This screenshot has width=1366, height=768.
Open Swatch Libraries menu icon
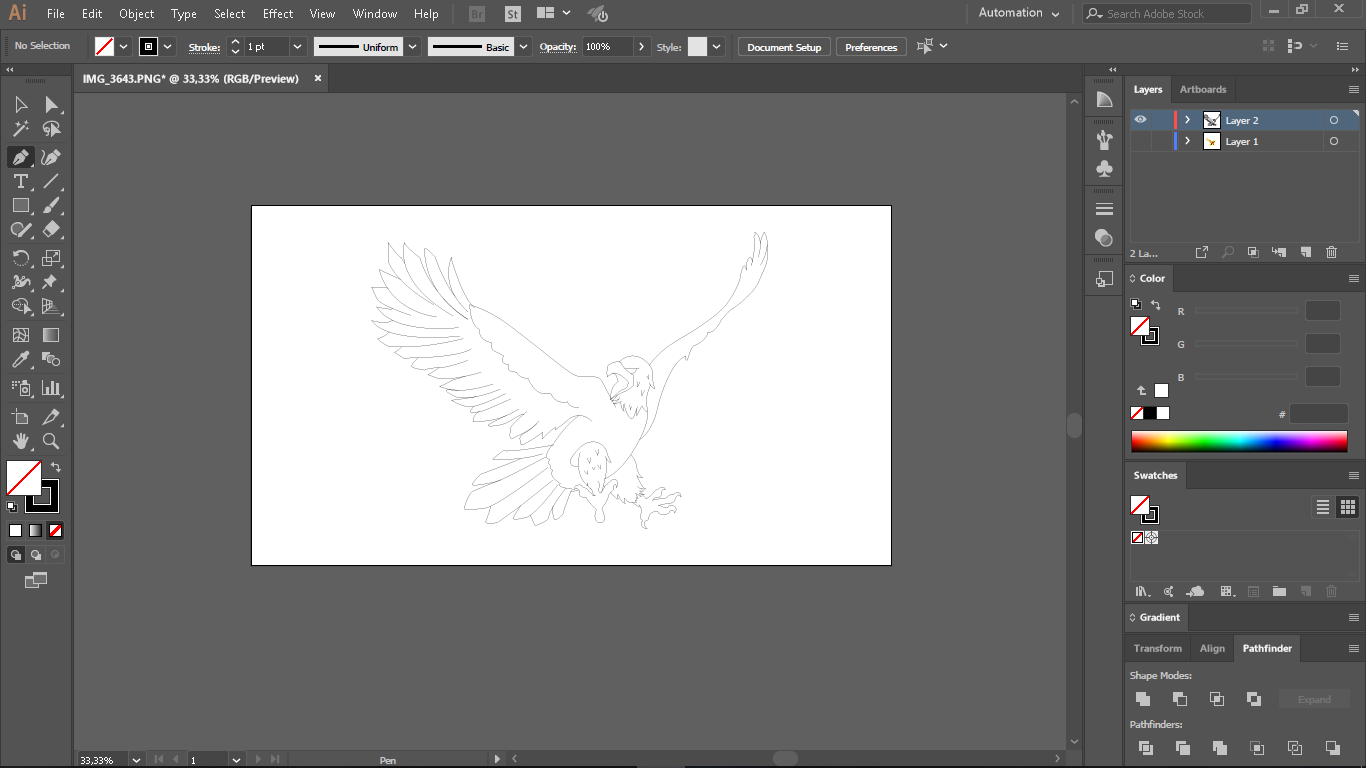point(1142,592)
